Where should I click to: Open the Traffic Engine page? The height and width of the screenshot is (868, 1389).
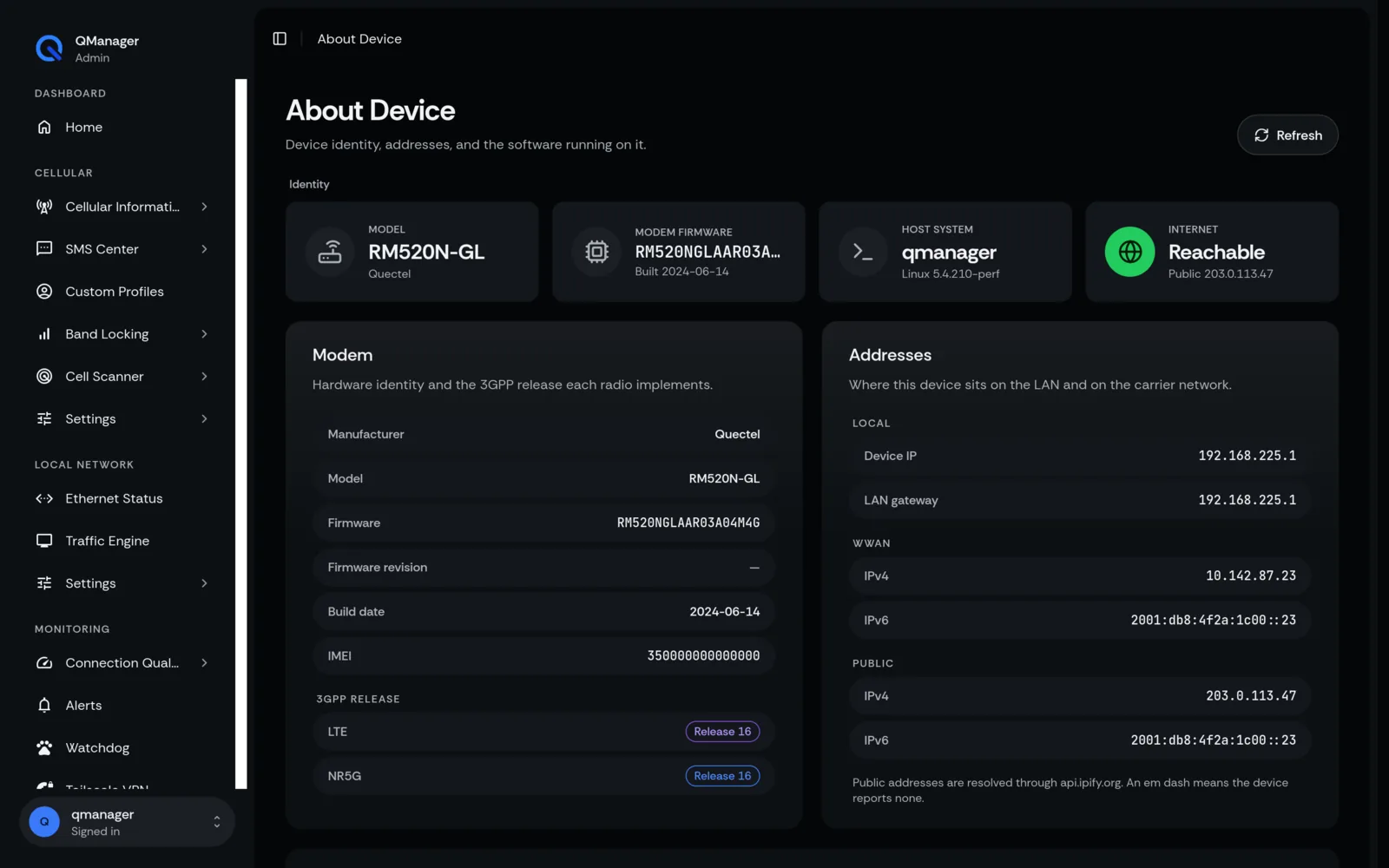click(127, 541)
